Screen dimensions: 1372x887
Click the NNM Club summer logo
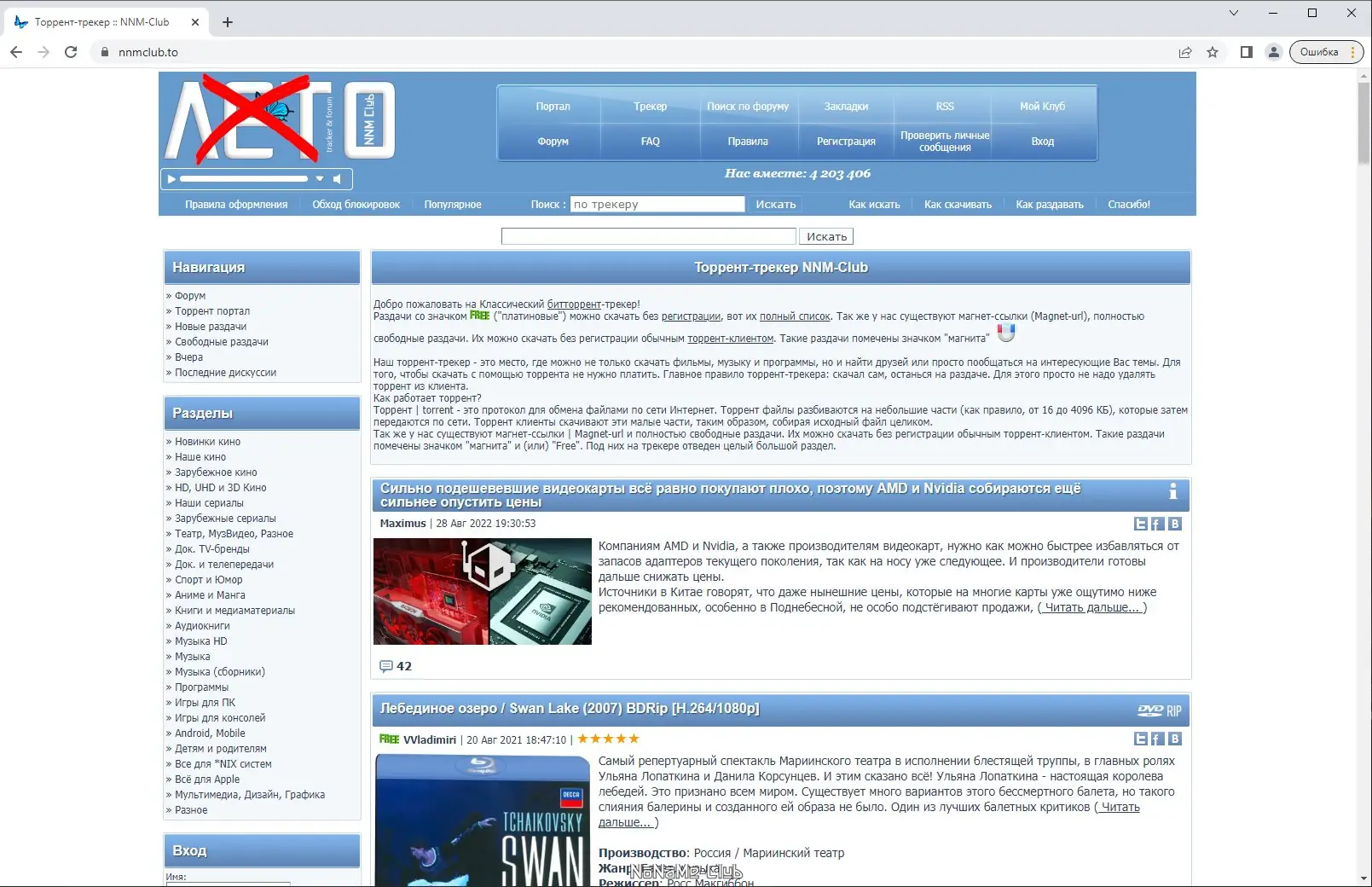[279, 119]
